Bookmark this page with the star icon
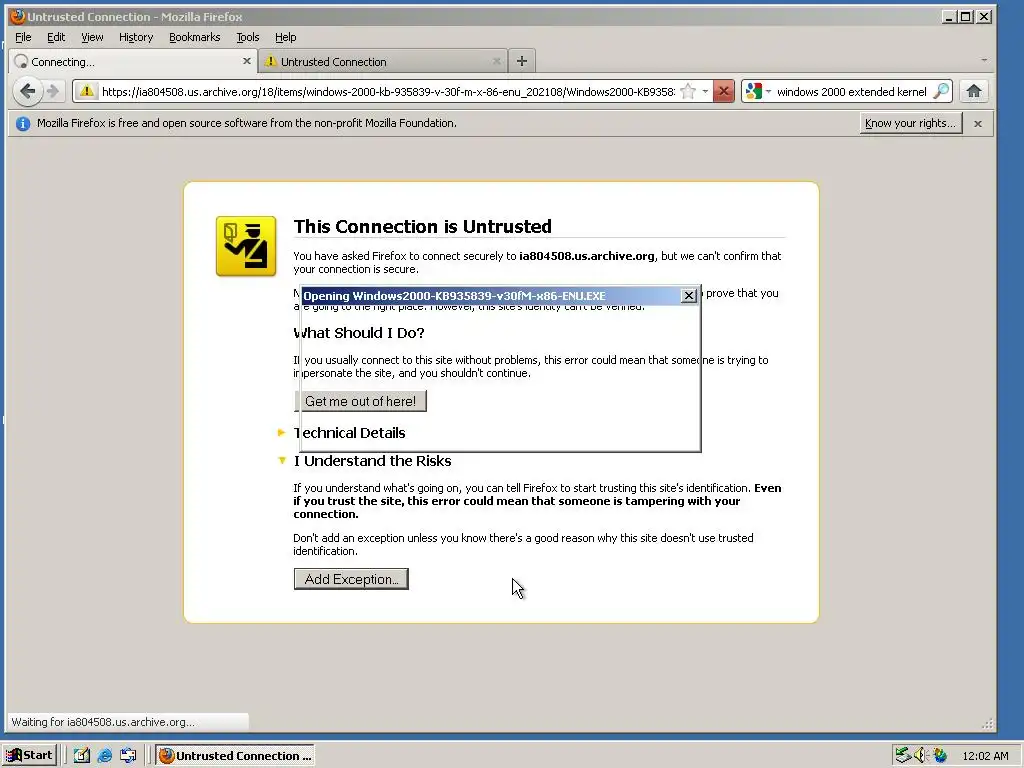 click(x=688, y=91)
